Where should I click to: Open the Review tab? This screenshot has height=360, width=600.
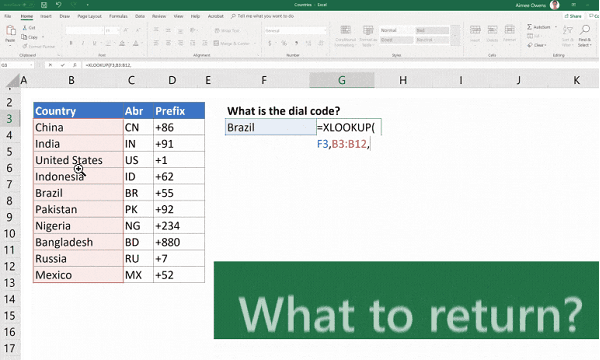159,16
